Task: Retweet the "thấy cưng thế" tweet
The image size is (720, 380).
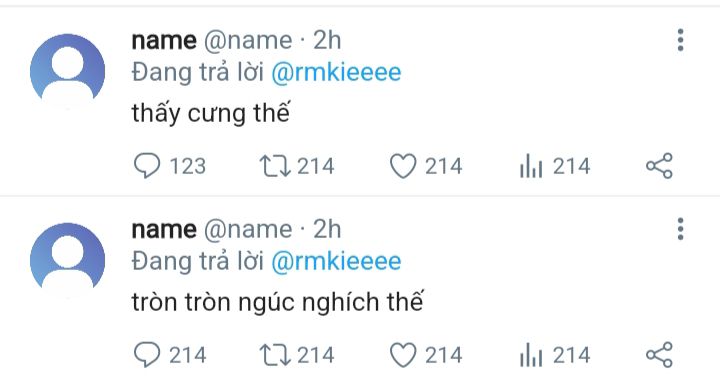Action: pos(275,166)
